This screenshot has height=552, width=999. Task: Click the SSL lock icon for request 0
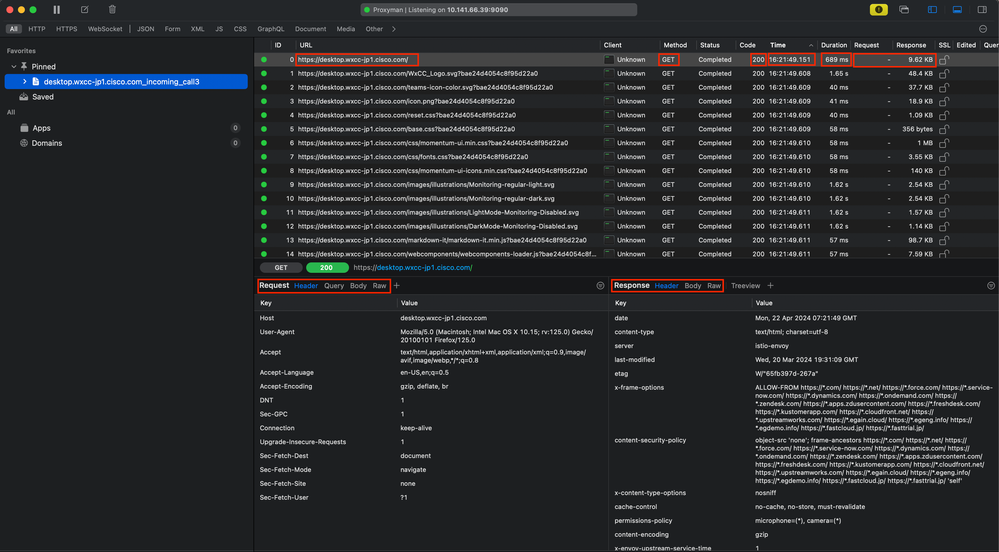944,59
